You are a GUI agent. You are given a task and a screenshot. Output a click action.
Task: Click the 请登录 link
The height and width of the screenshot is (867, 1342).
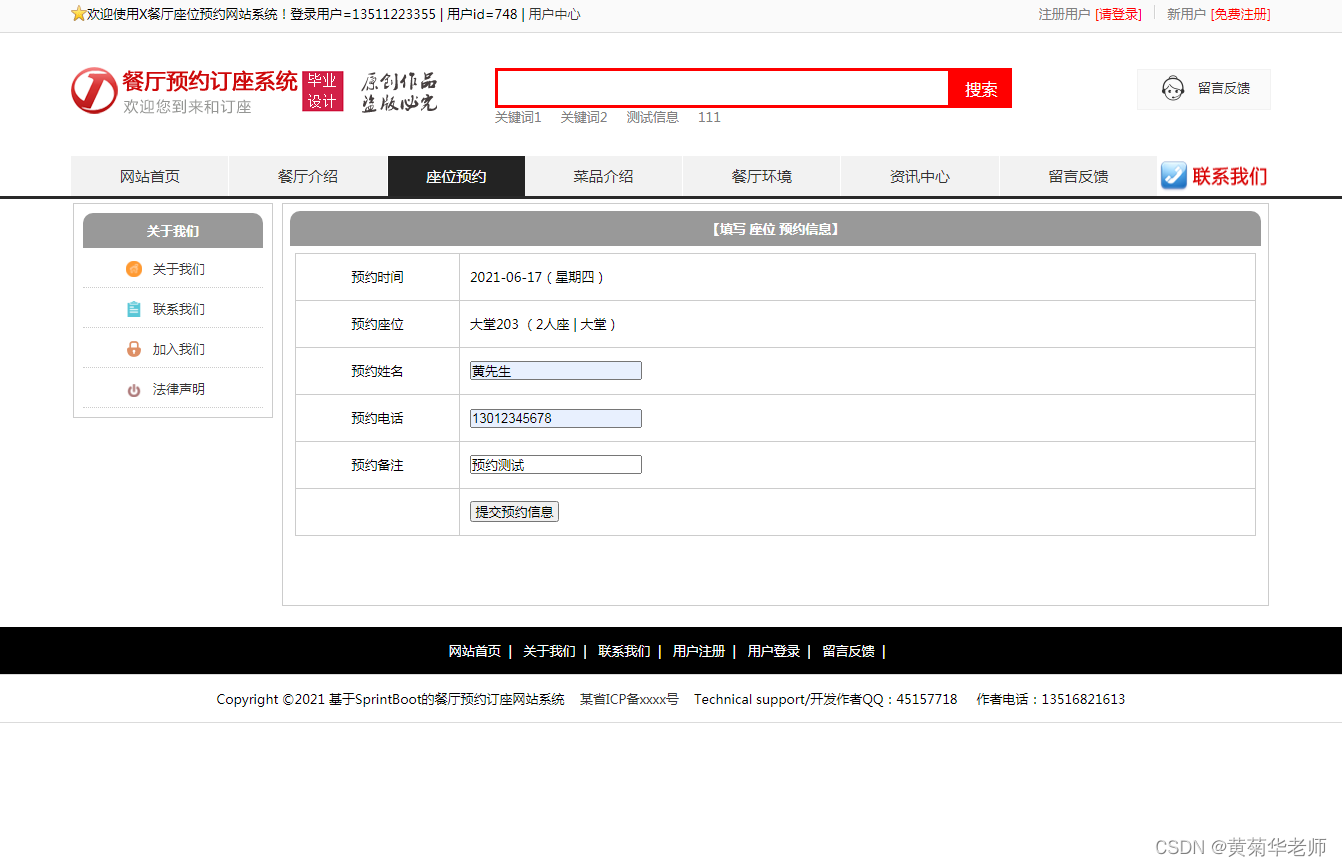1119,14
